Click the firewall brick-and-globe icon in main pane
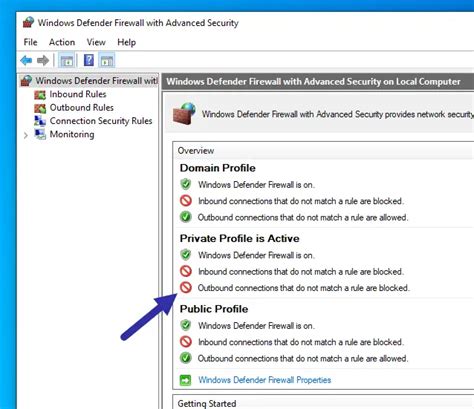 (x=184, y=113)
